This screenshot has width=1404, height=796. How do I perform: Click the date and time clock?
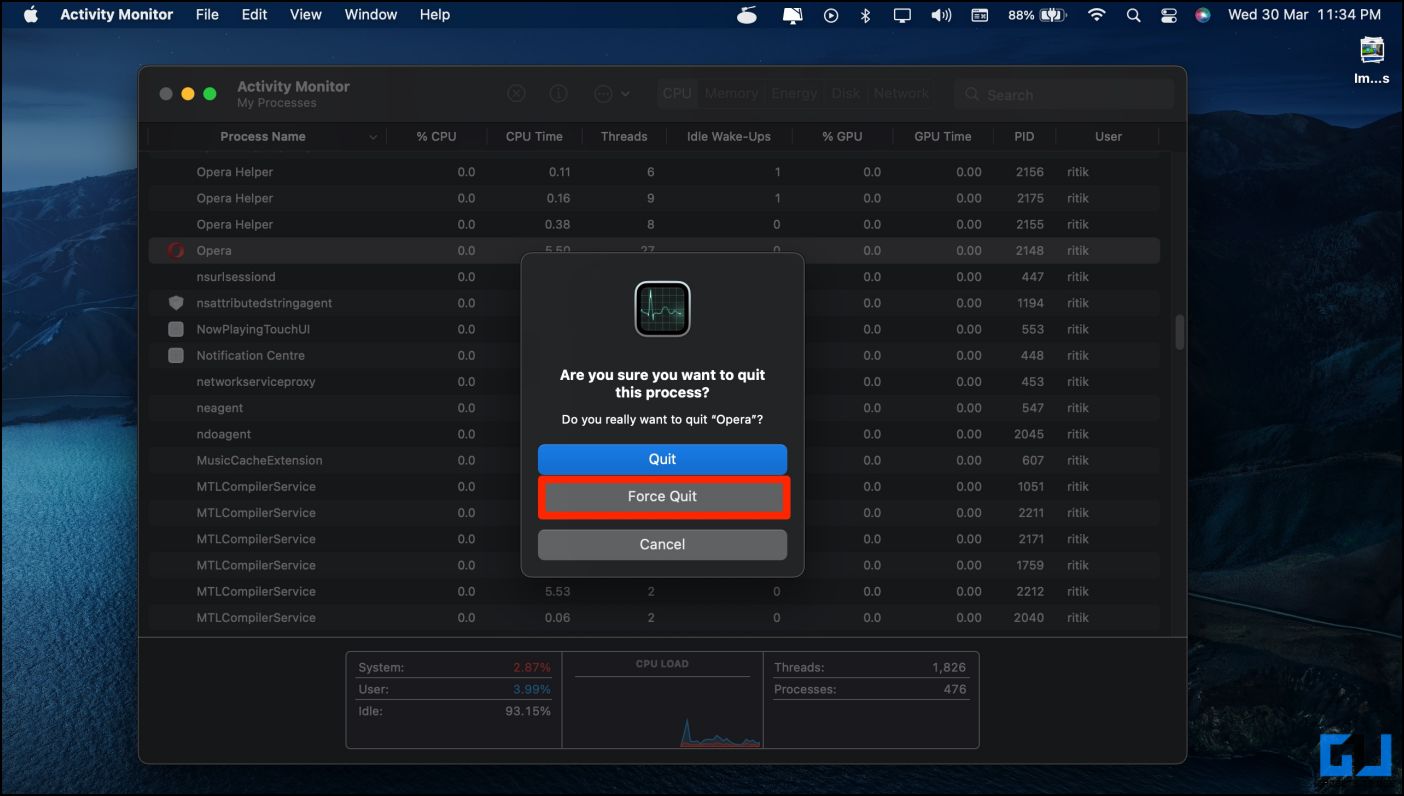[x=1304, y=15]
